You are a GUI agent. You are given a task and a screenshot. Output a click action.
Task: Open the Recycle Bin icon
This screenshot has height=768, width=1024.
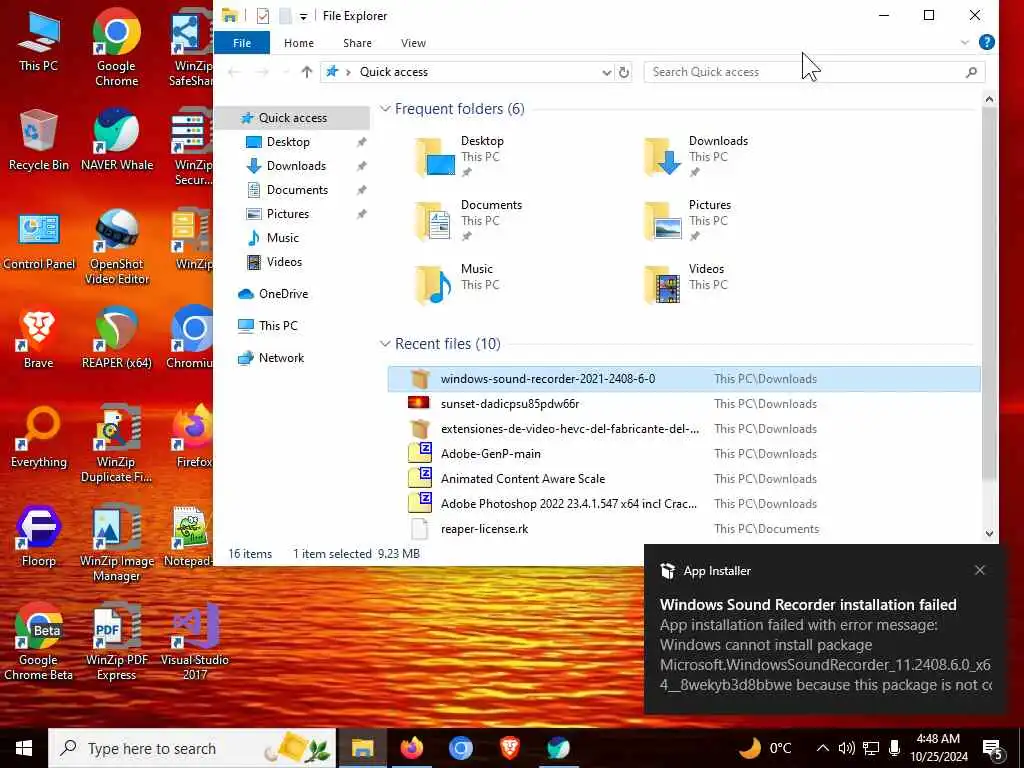pyautogui.click(x=39, y=140)
